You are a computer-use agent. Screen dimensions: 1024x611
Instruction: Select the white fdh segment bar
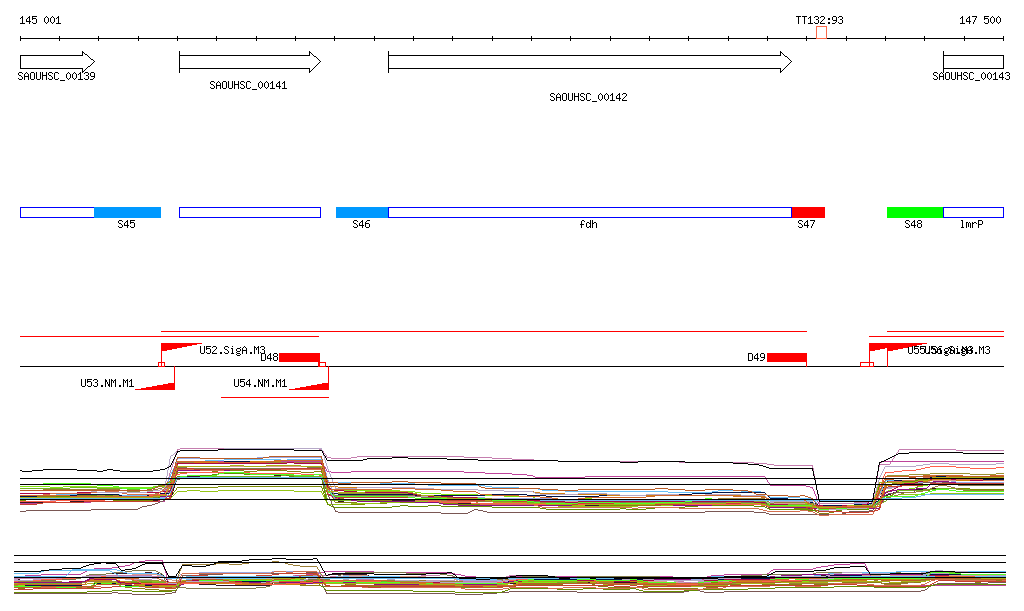tap(589, 212)
